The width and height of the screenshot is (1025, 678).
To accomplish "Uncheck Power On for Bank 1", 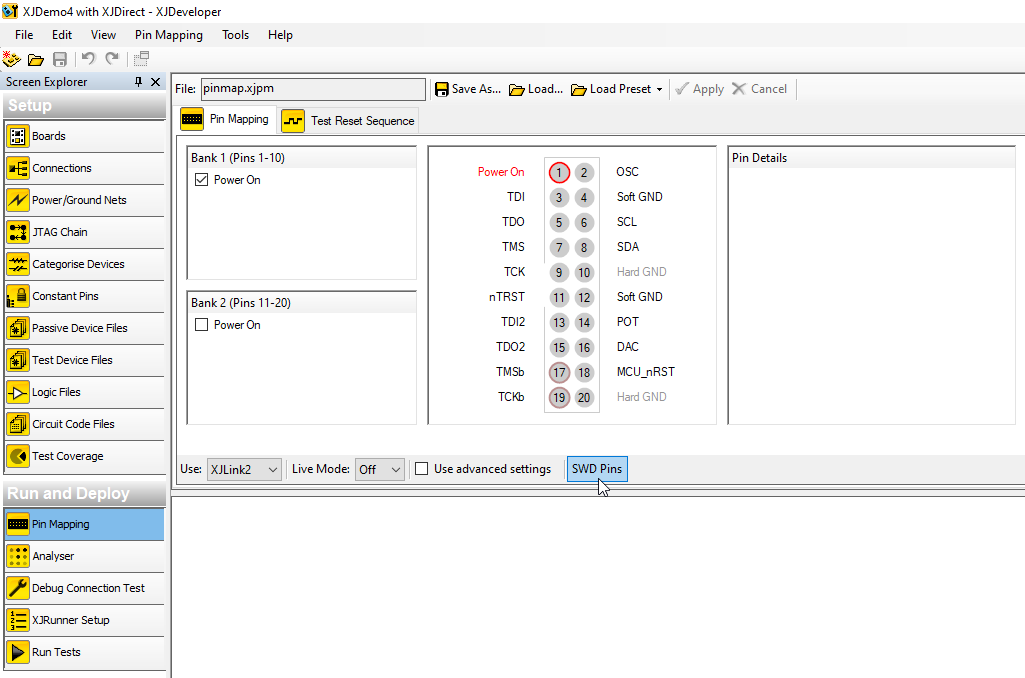I will [199, 179].
